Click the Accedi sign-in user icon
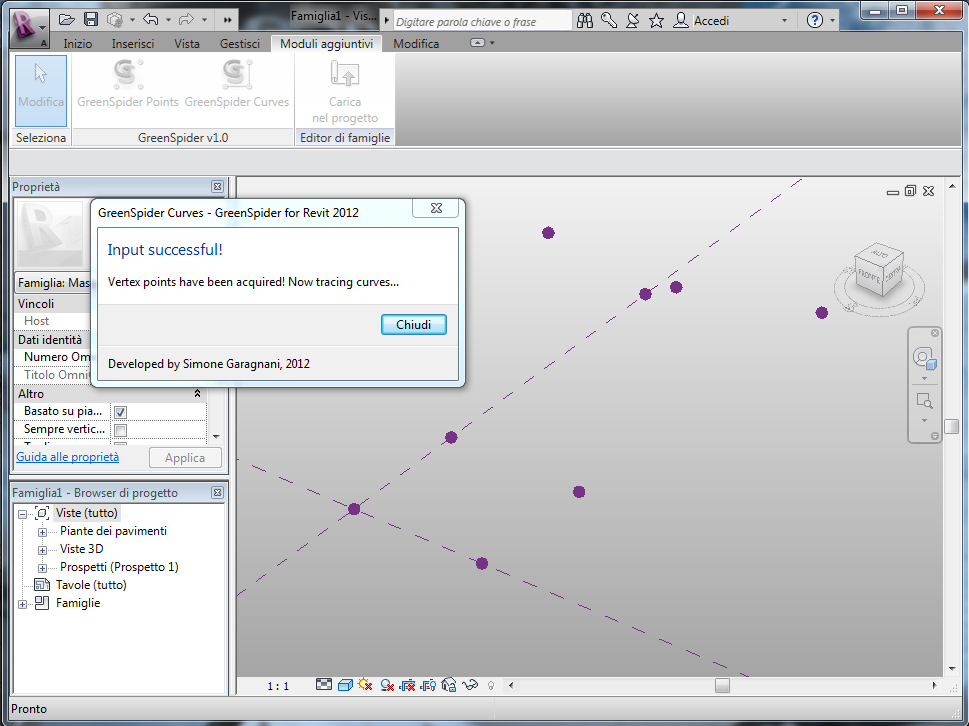The height and width of the screenshot is (726, 969). (680, 20)
